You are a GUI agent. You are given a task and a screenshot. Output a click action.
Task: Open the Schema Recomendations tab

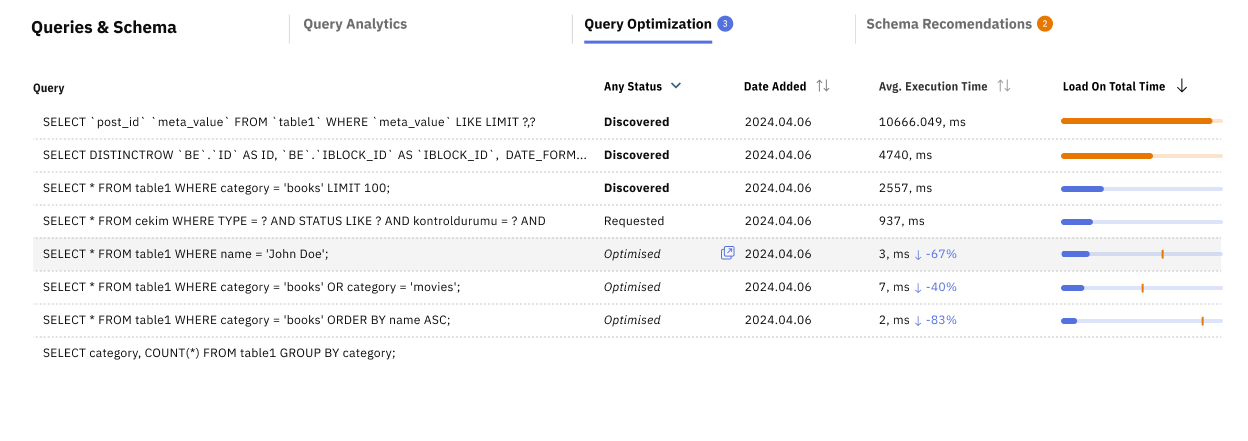coord(948,24)
